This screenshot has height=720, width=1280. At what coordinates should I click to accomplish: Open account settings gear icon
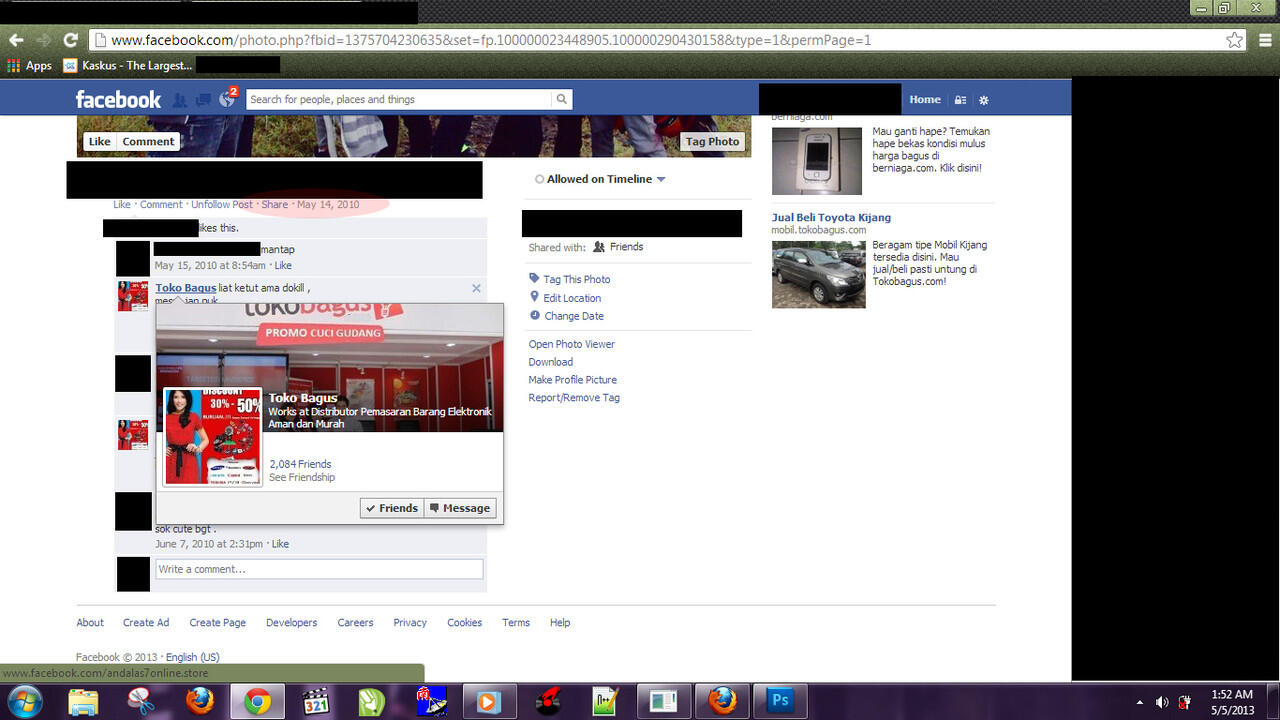[x=984, y=100]
